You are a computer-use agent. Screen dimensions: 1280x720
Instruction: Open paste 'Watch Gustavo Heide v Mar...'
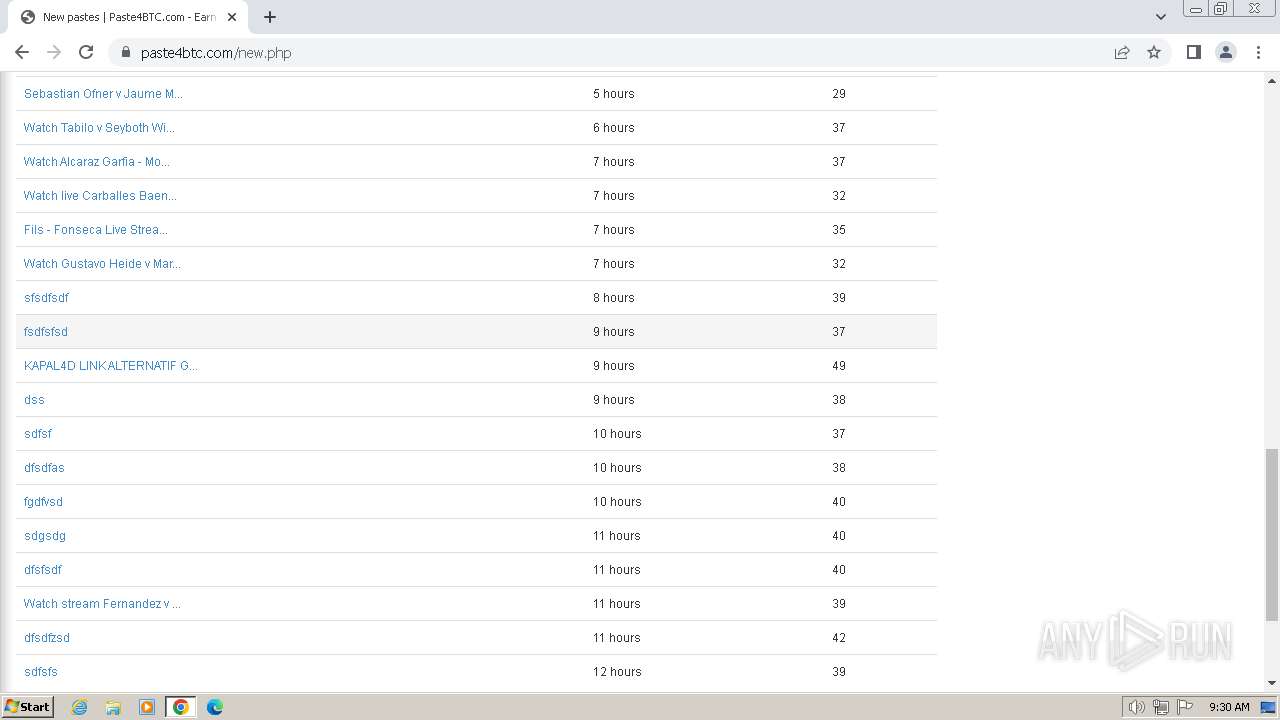(102, 264)
